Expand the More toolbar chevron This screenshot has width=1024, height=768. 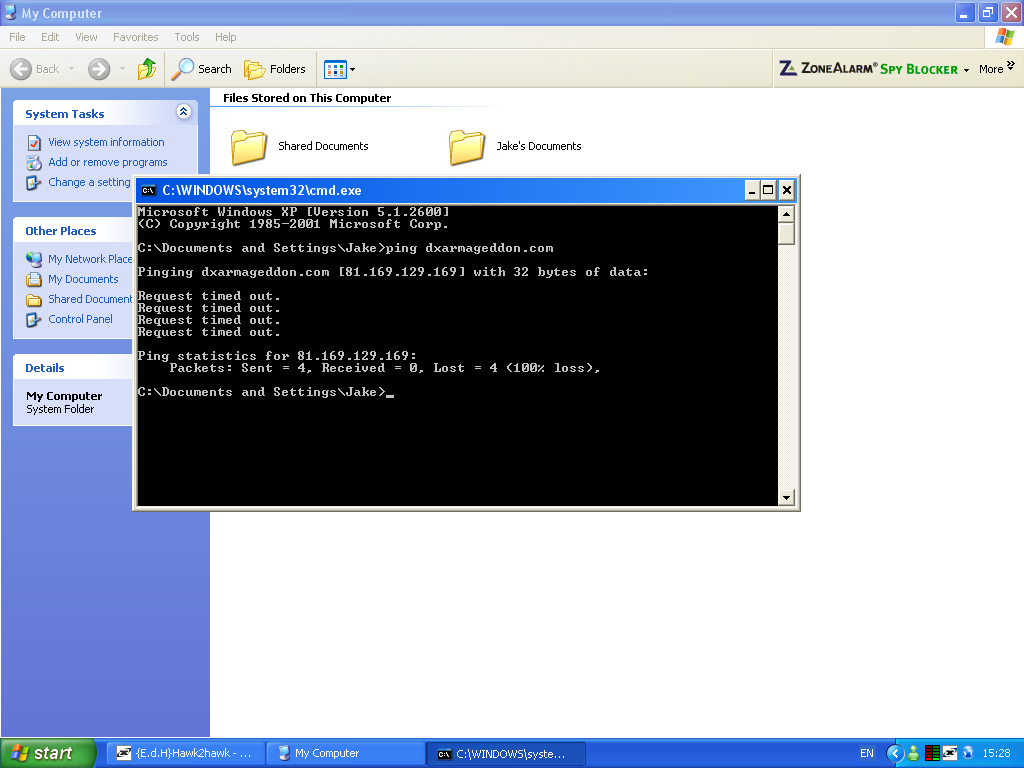click(1011, 65)
